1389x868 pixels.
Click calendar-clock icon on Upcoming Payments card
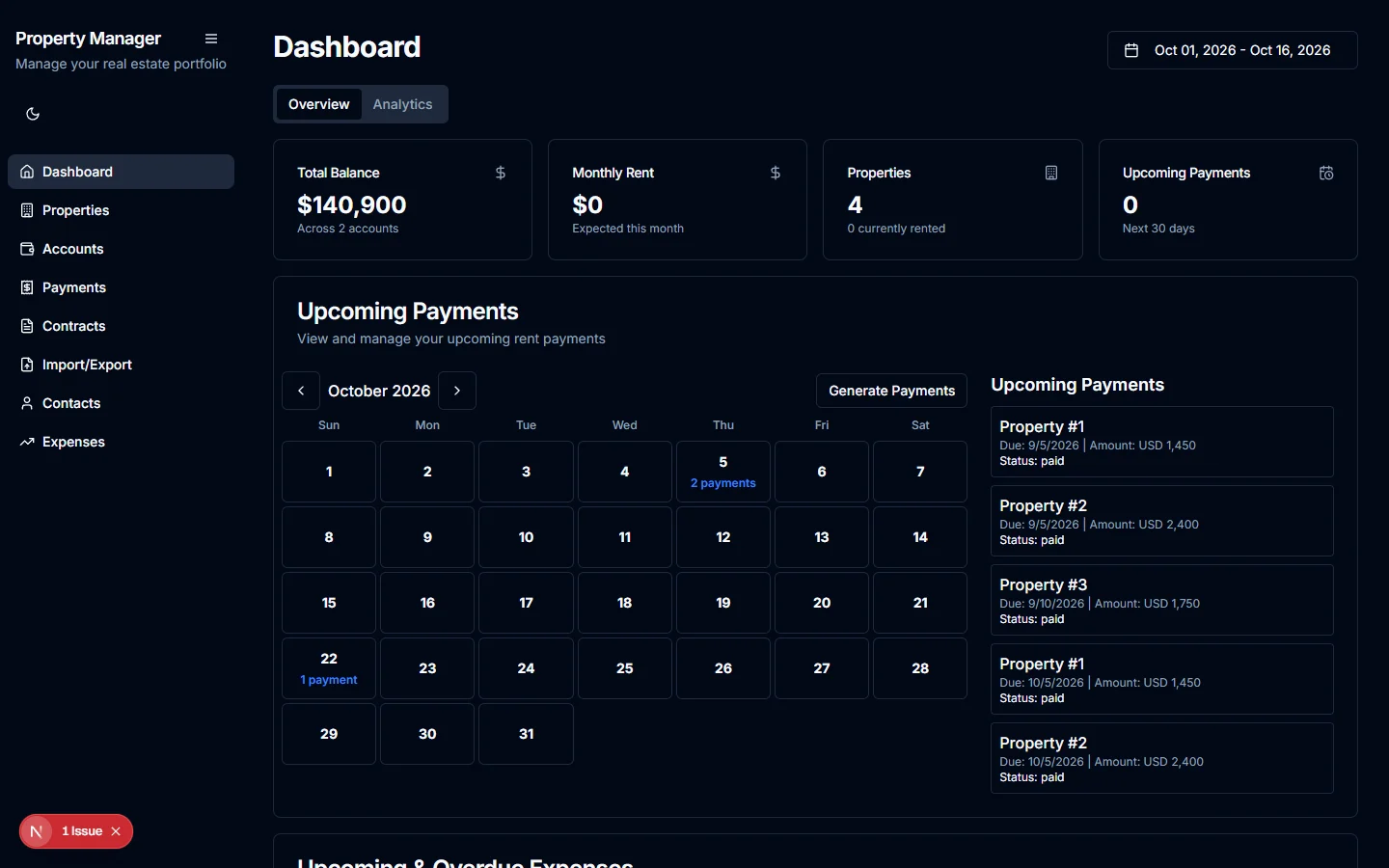point(1326,173)
